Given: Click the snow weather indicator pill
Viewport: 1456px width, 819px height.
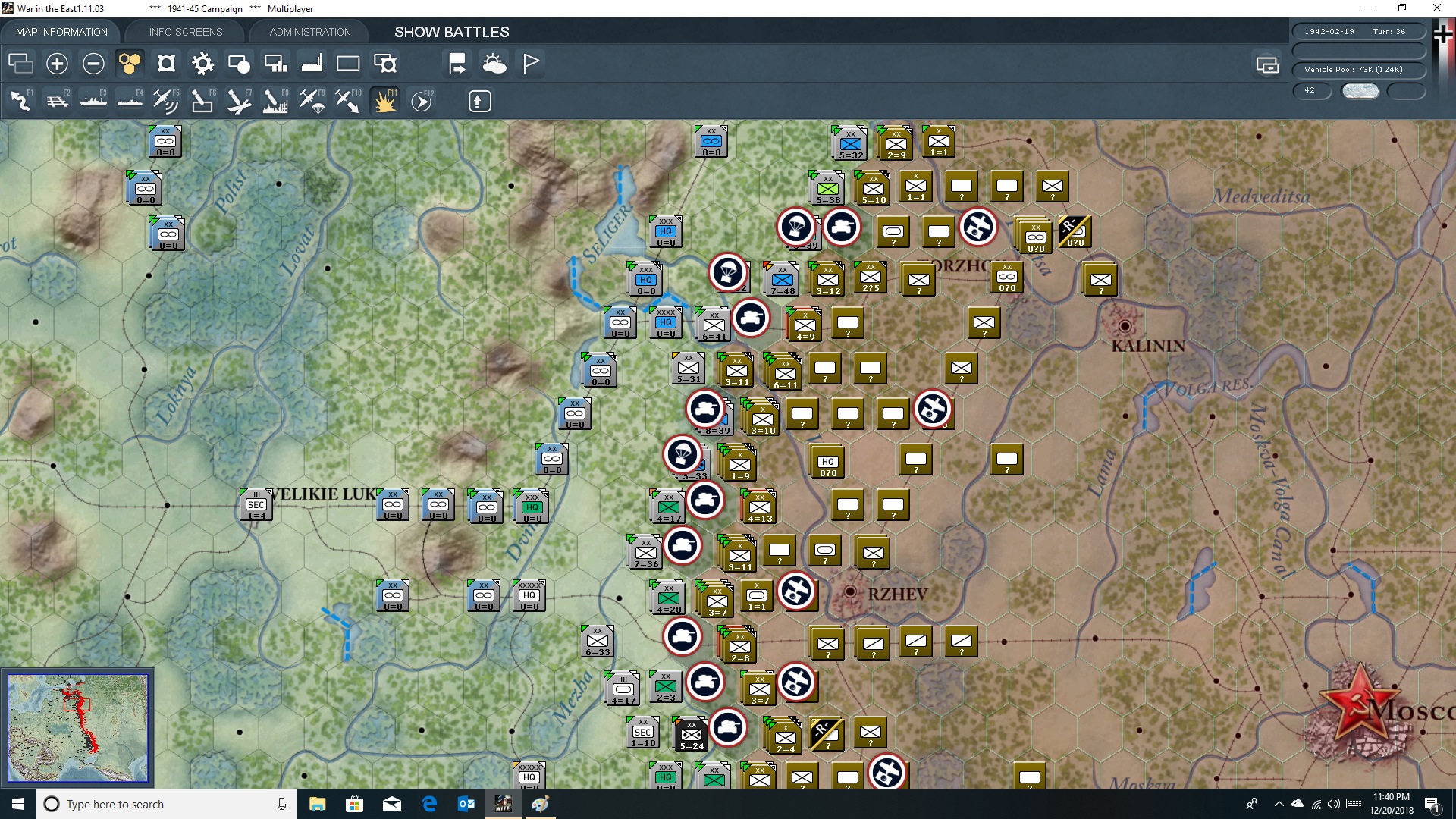Looking at the screenshot, I should (x=1360, y=91).
